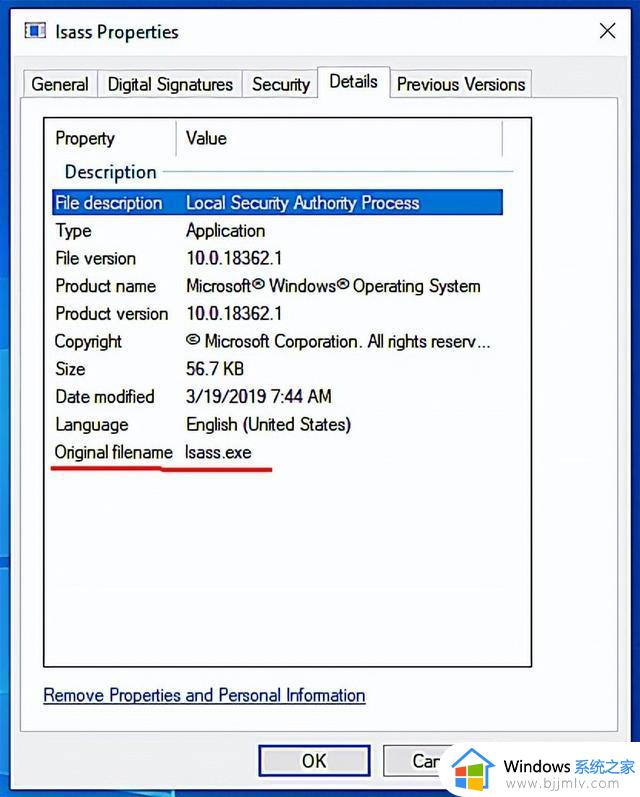Select the Type property row
640x797 pixels.
[x=277, y=231]
